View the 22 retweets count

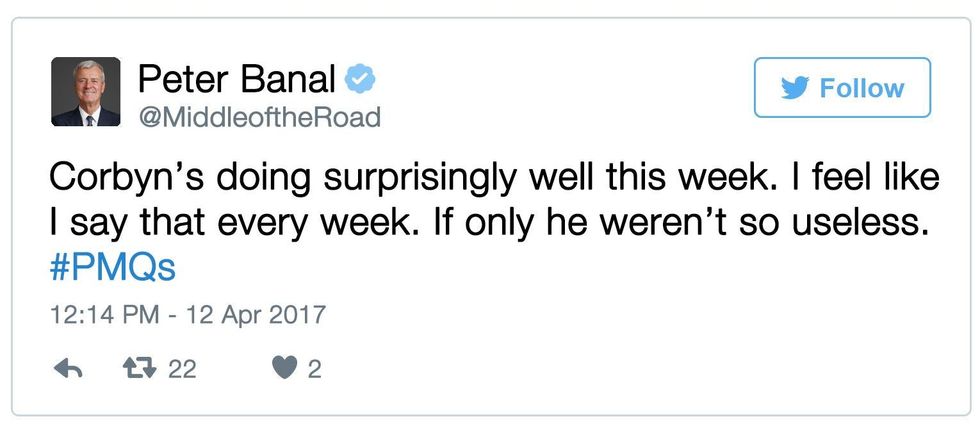(182, 369)
